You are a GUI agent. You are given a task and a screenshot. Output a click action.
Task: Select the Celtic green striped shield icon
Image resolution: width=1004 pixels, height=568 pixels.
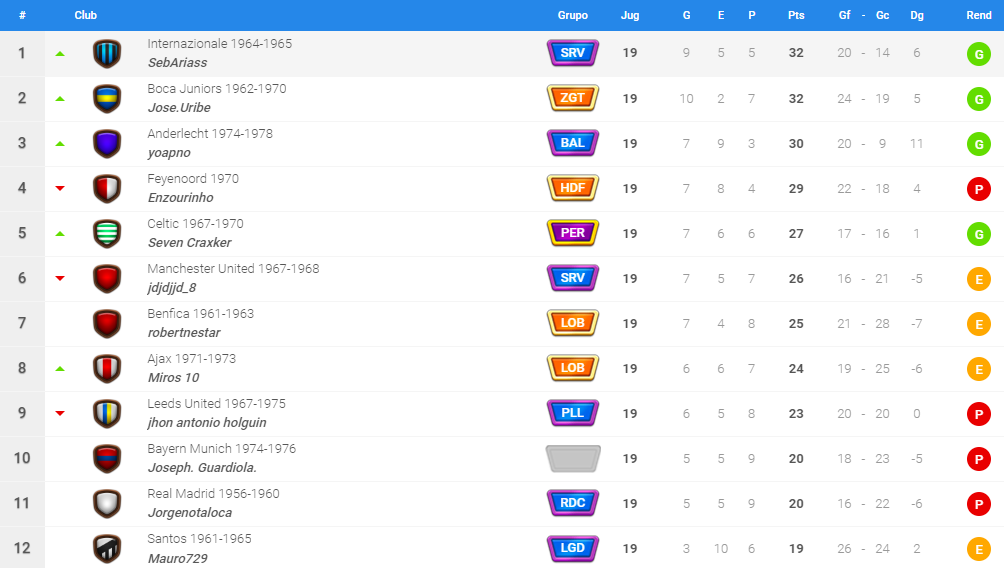tap(107, 234)
